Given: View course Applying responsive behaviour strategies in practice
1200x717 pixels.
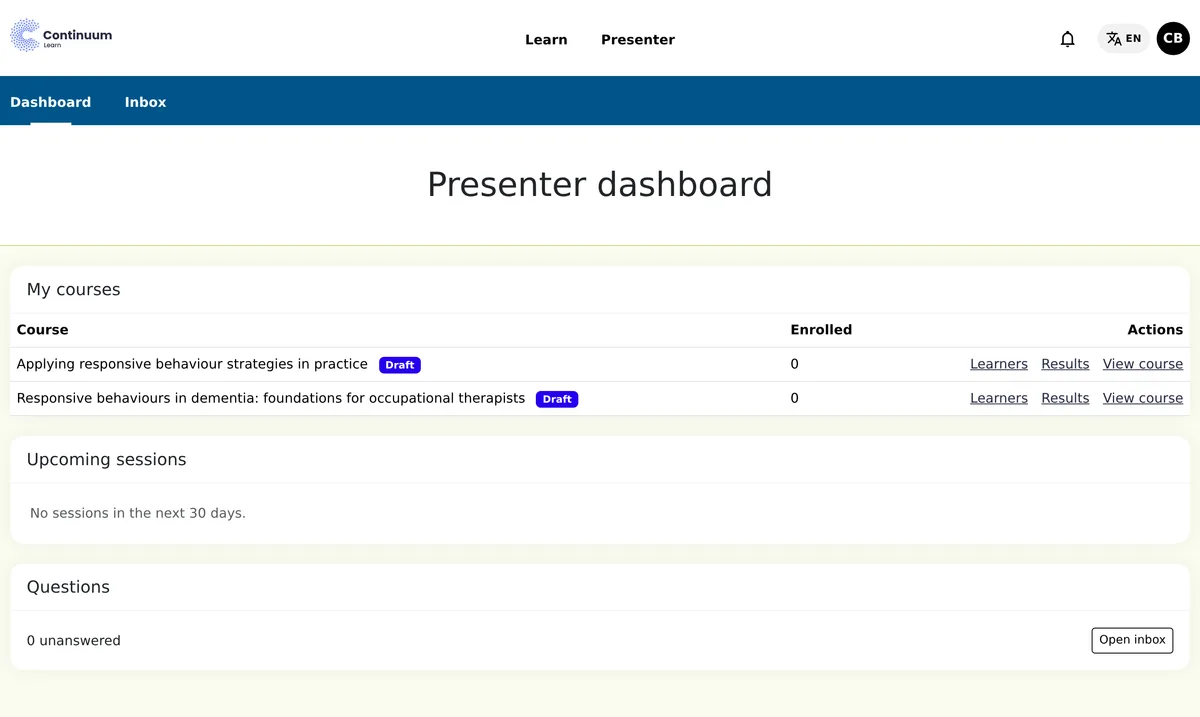Looking at the screenshot, I should click(1143, 364).
